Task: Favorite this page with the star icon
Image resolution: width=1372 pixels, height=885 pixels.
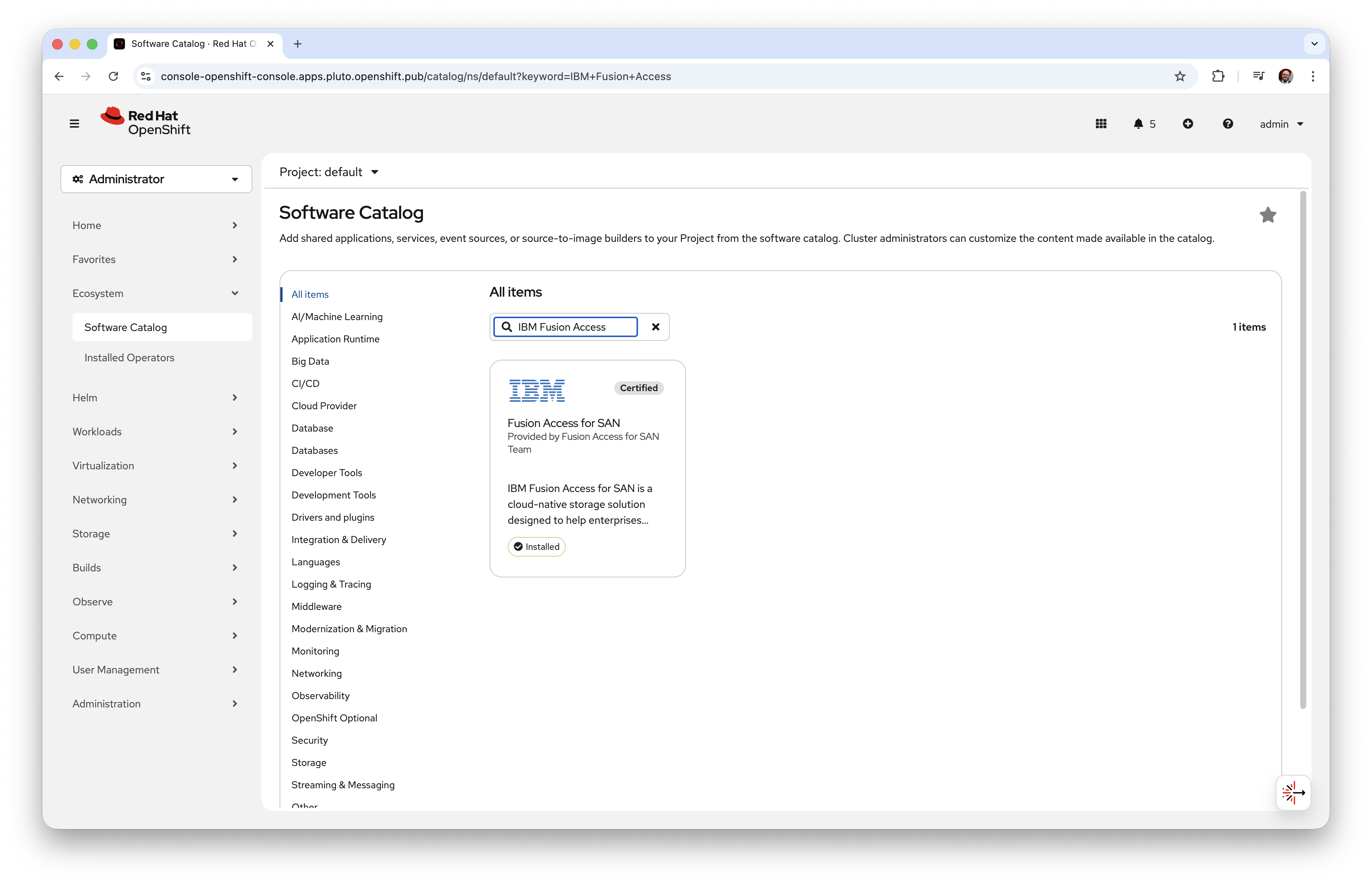Action: [x=1267, y=215]
